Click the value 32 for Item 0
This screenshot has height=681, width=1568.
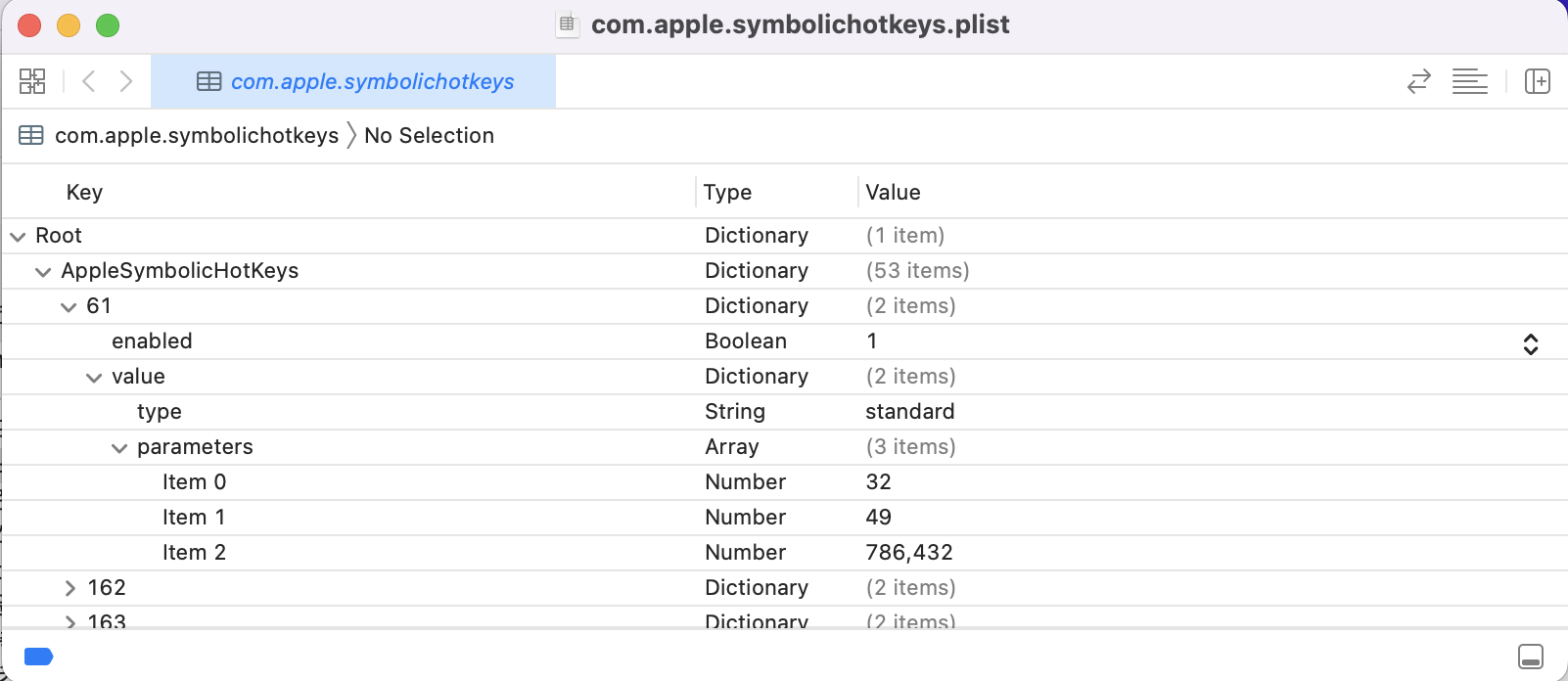tap(878, 481)
